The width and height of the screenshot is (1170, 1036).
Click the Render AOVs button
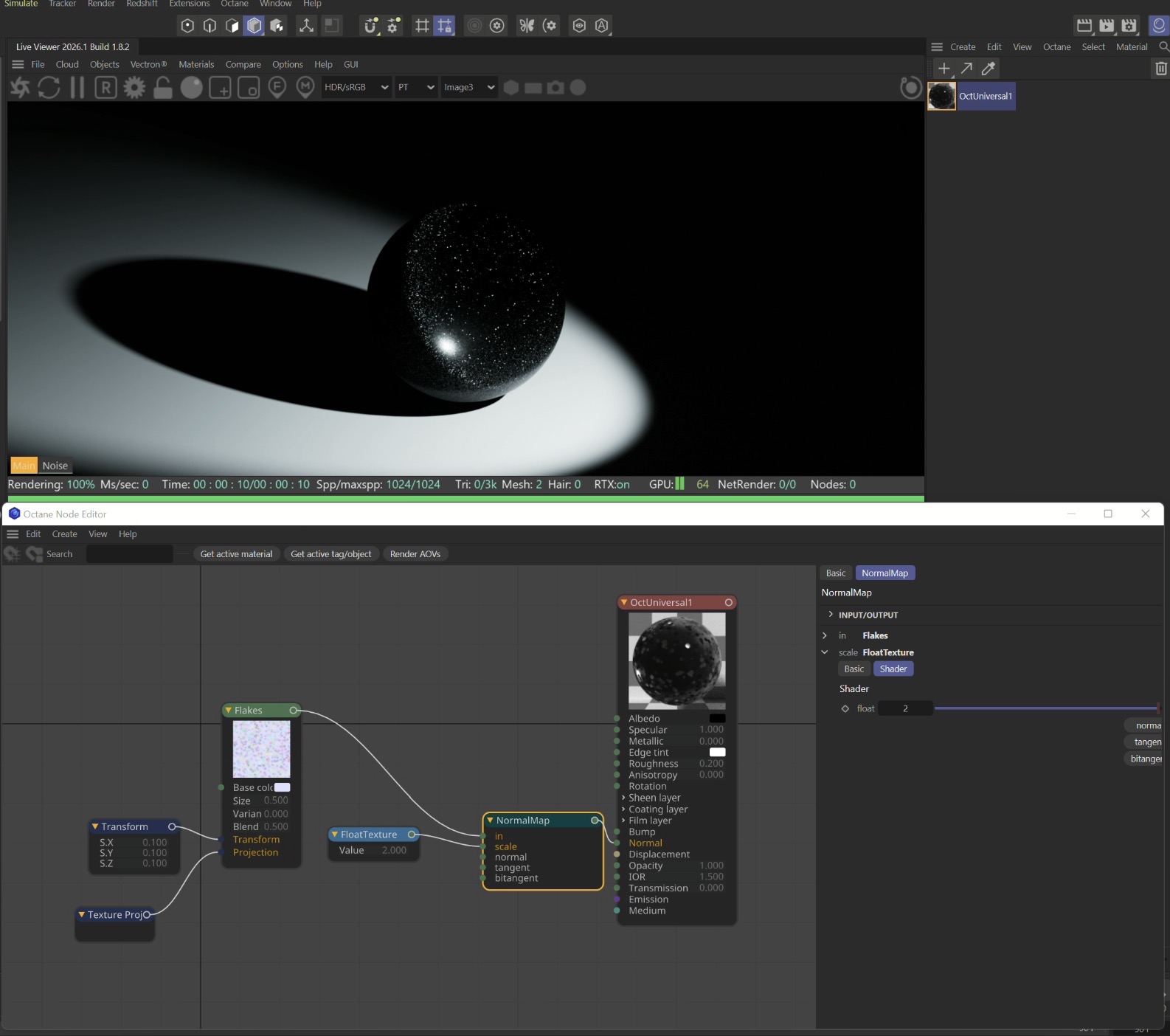click(415, 554)
